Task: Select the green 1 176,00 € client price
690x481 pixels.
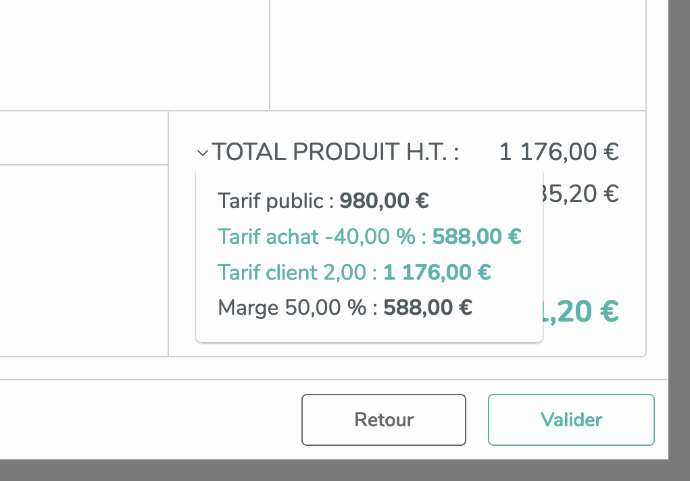Action: pyautogui.click(x=437, y=272)
